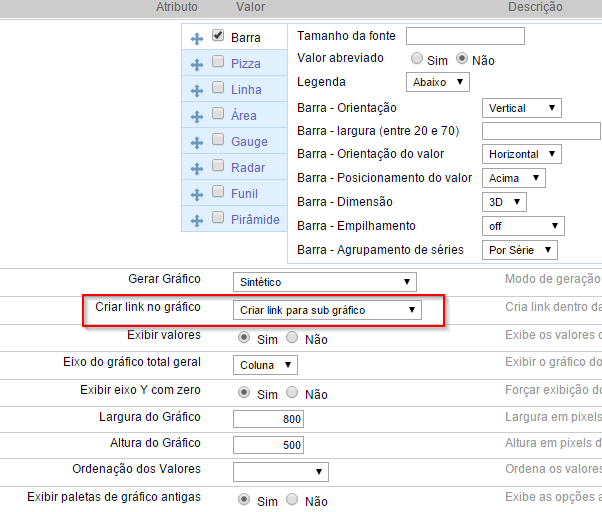
Task: Click the drag handle icon beside Linha
Action: pos(197,90)
